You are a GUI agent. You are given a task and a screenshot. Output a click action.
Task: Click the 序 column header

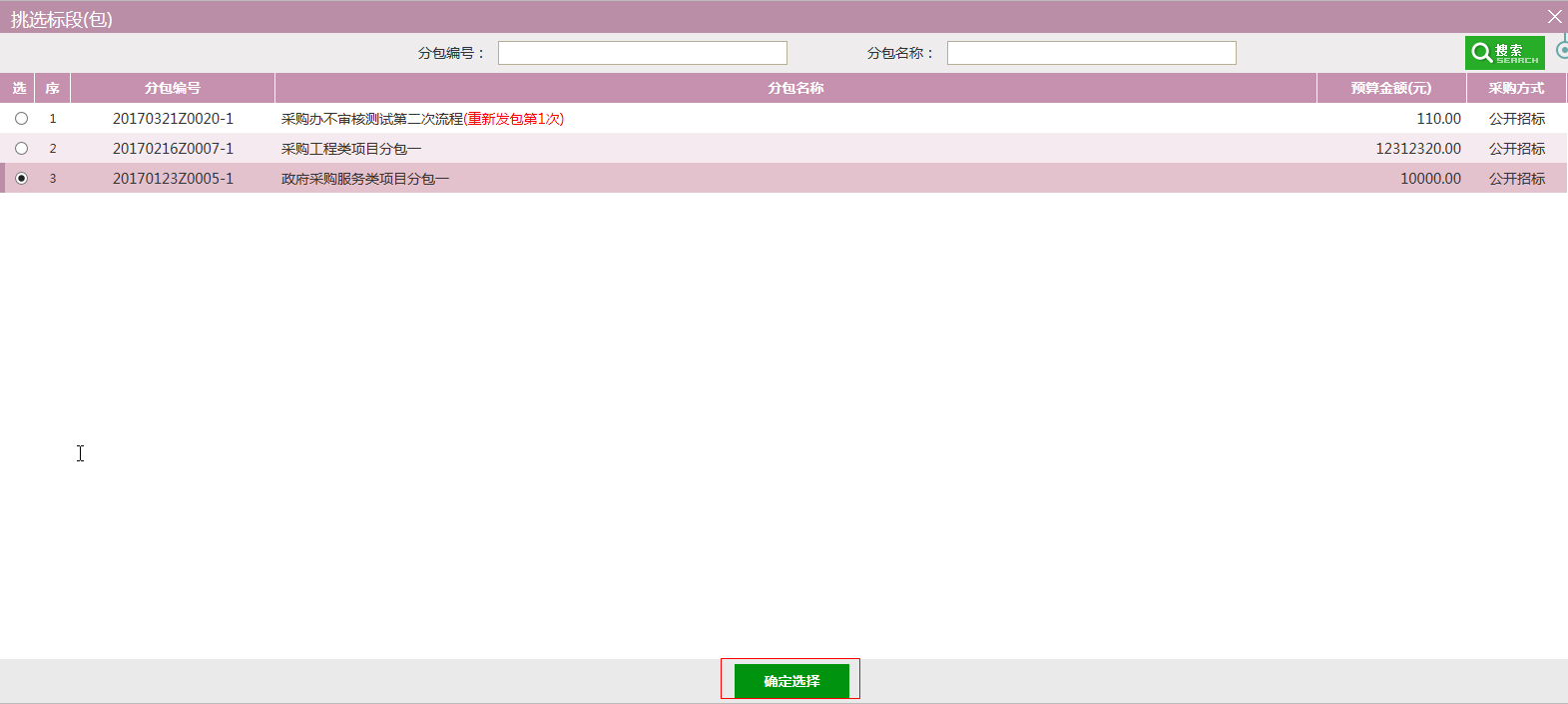[x=53, y=88]
